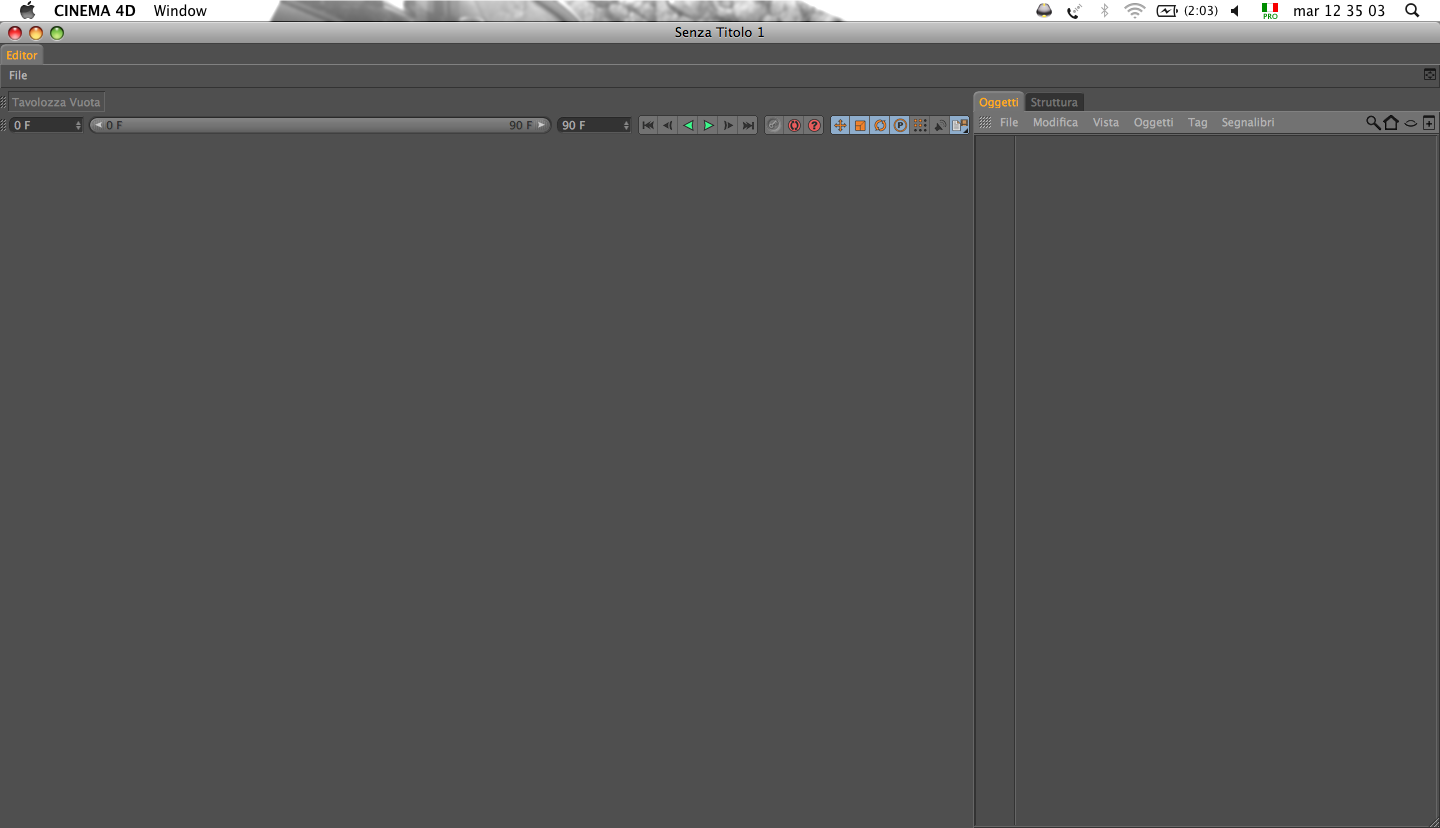Jump to the end of the animation
The image size is (1440, 828).
pyautogui.click(x=748, y=125)
